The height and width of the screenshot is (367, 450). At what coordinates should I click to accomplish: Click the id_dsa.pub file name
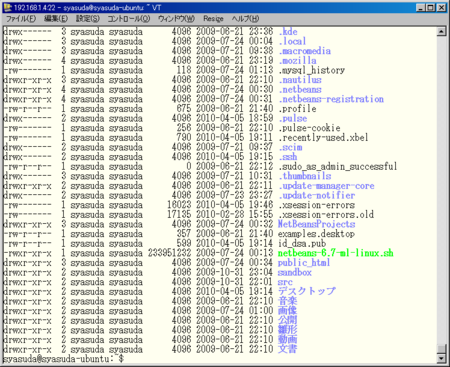302,243
